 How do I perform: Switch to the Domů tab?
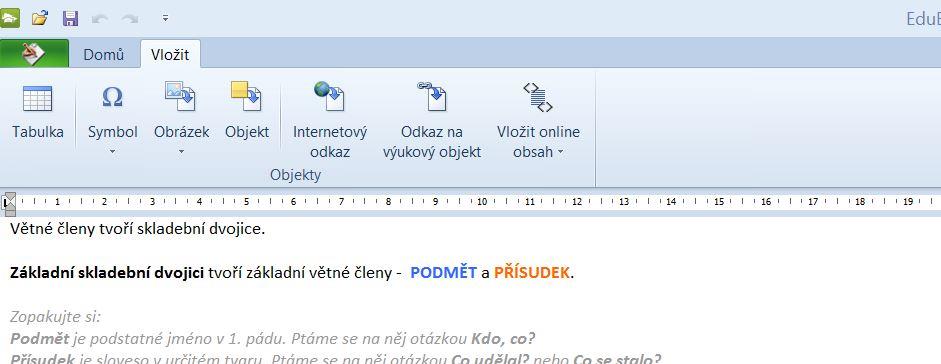tap(104, 55)
